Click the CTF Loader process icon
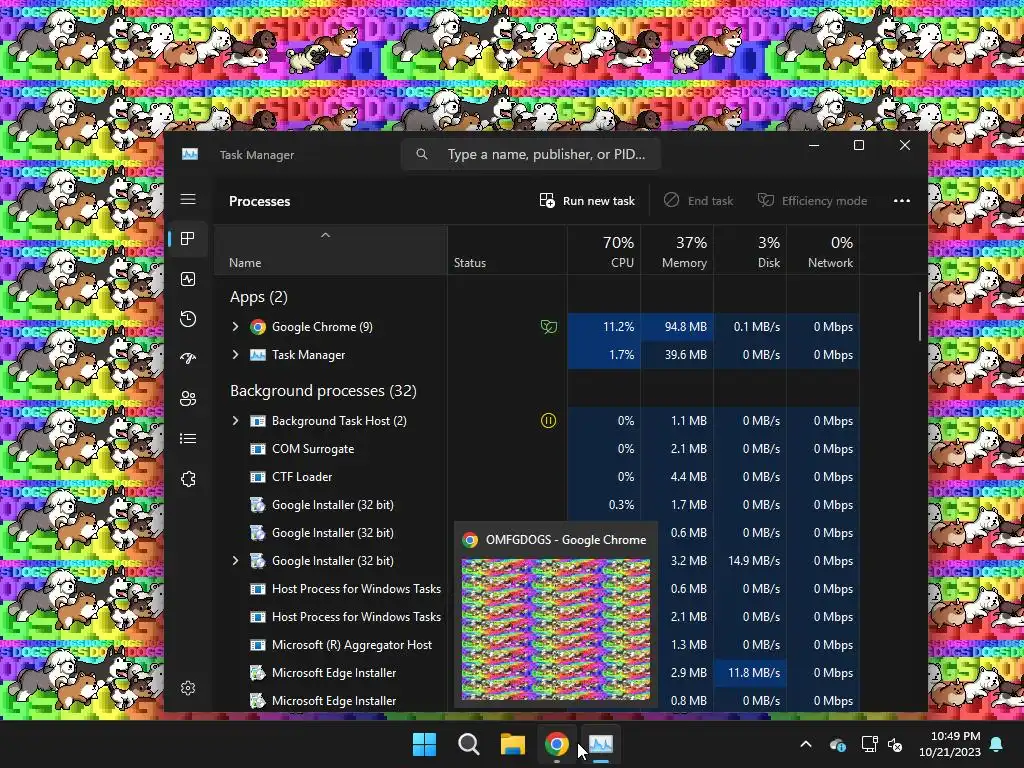1024x768 pixels. tap(258, 477)
